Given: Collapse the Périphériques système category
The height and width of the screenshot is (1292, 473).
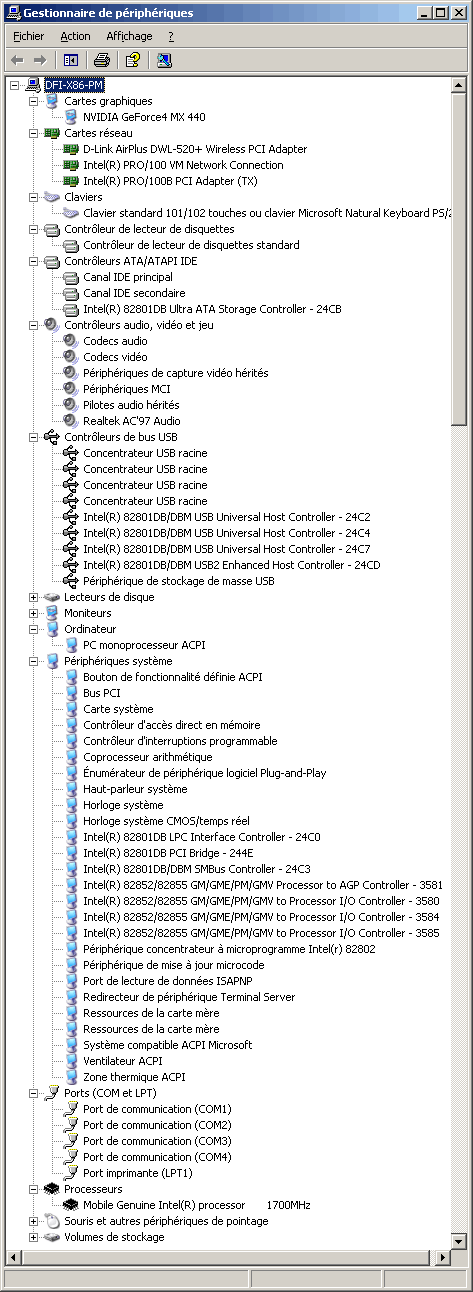Looking at the screenshot, I should (x=34, y=661).
